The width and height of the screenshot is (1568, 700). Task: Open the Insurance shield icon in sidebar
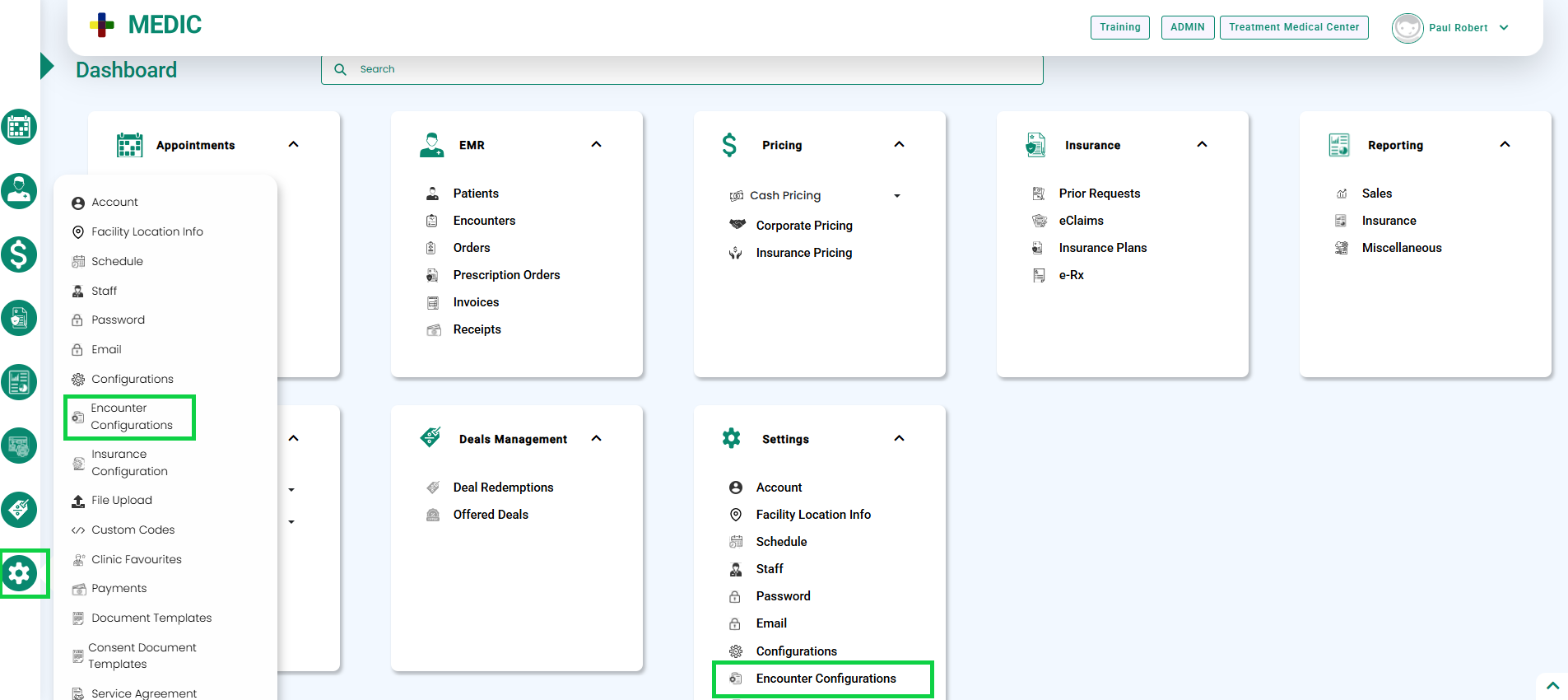point(19,318)
